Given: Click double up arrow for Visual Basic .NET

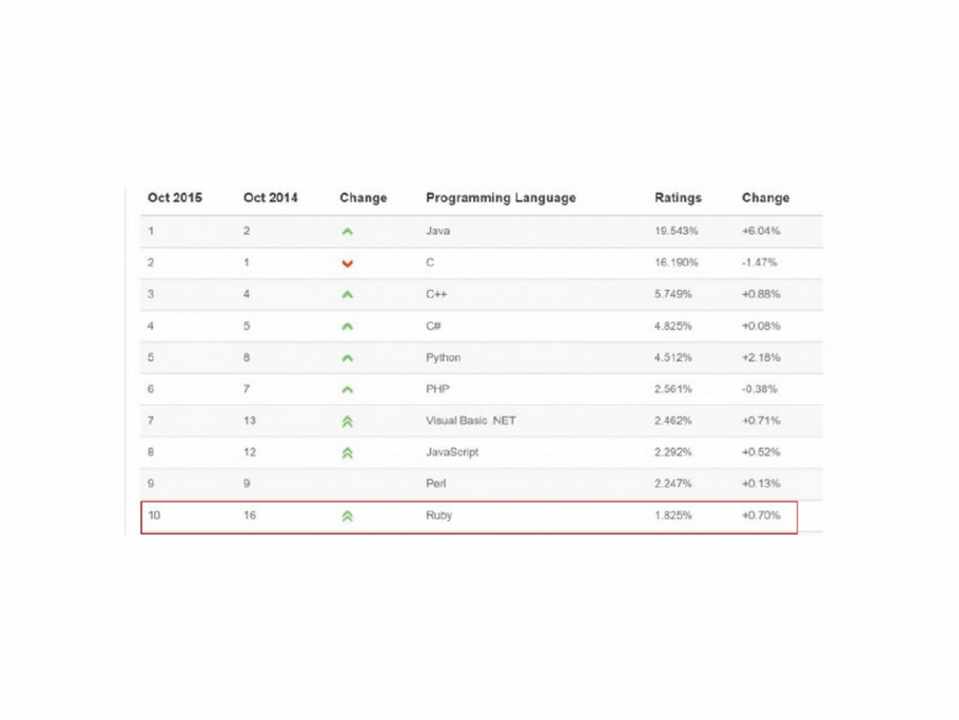Looking at the screenshot, I should coord(347,421).
